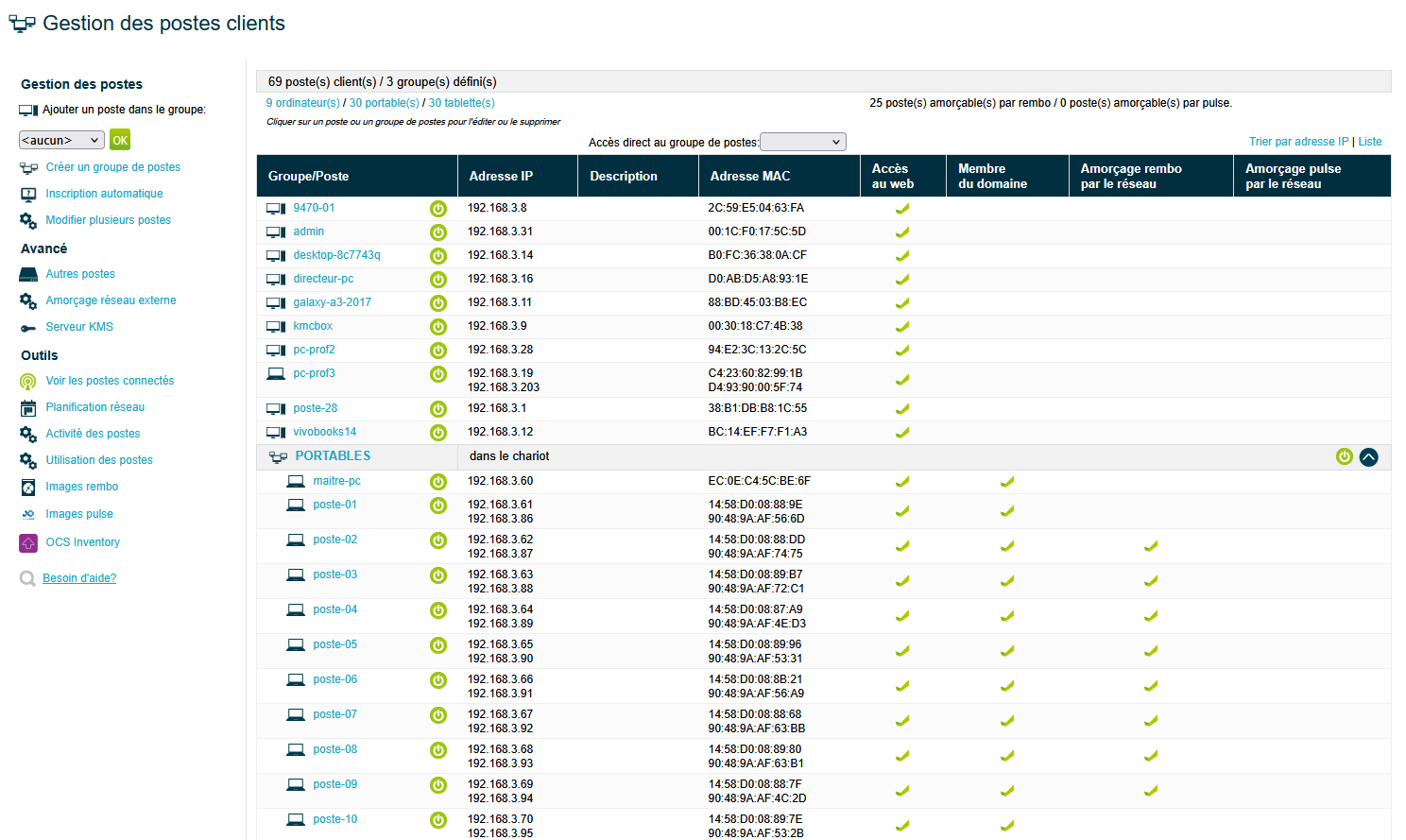Click the Voir les postes connectés icon
The image size is (1406, 840).
pos(28,382)
